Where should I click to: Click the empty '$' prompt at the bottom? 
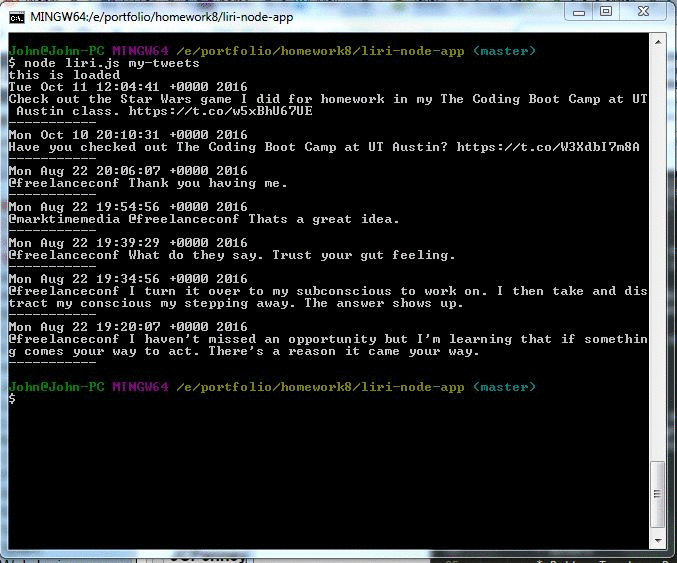click(12, 399)
